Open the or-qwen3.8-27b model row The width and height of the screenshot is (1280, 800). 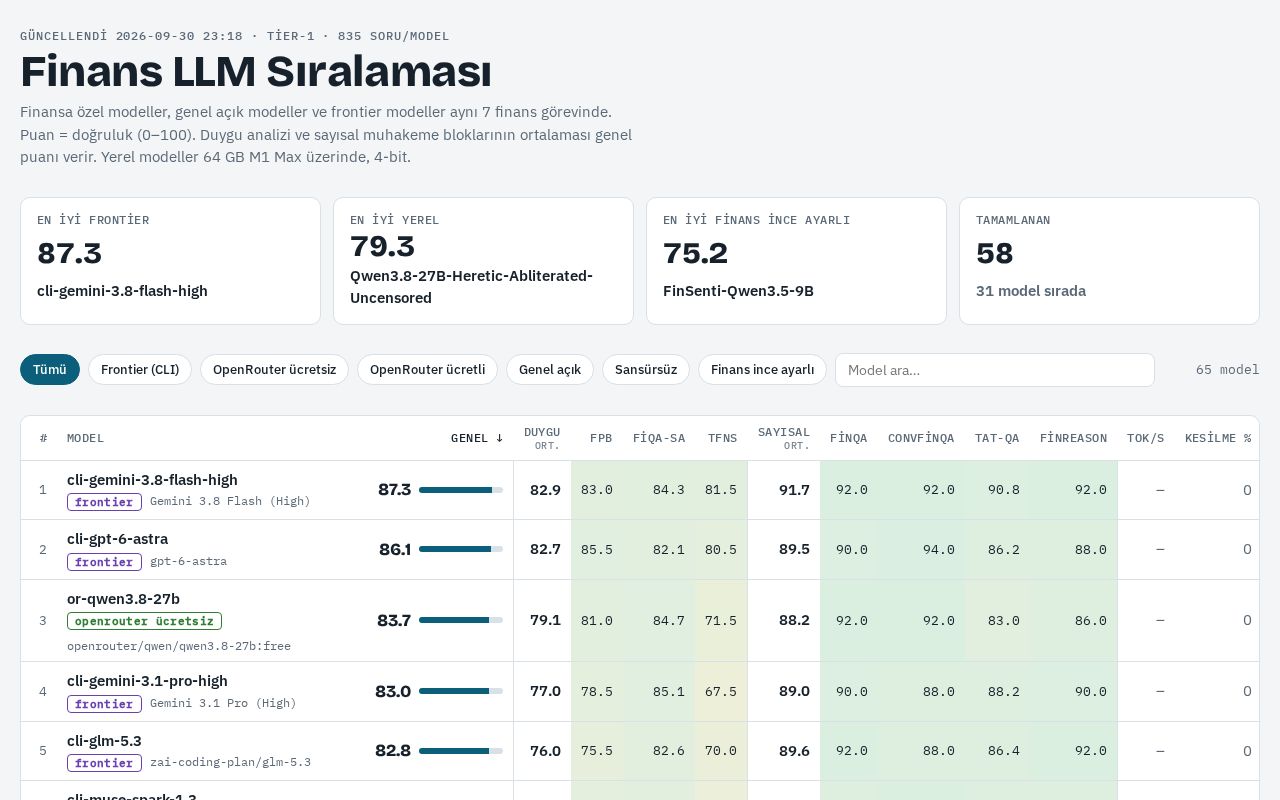[x=640, y=621]
